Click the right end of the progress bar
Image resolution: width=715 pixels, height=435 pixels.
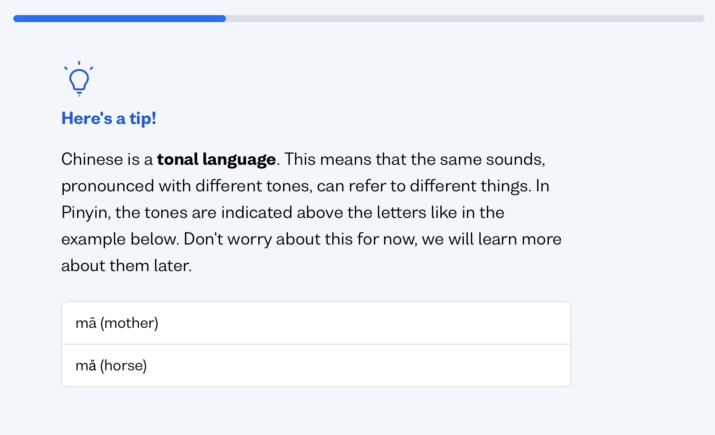(700, 19)
